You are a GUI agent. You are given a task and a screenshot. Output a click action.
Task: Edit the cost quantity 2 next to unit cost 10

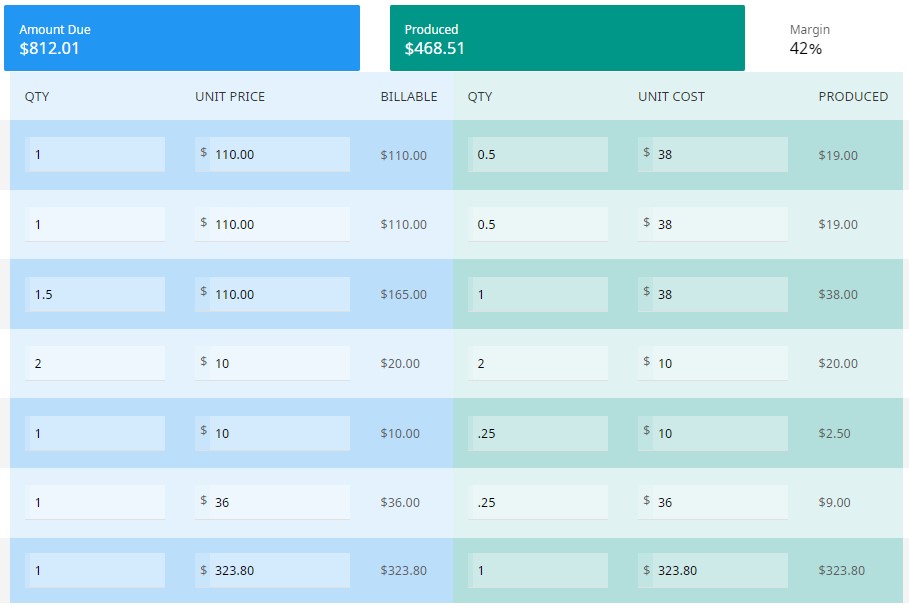coord(538,363)
